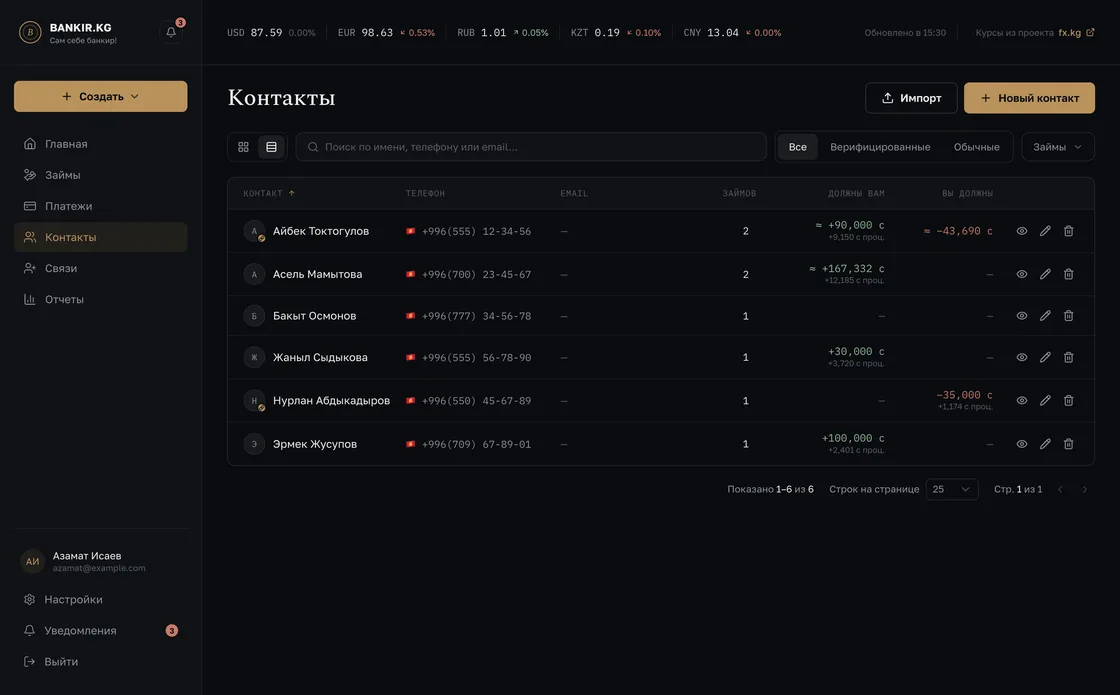View details for Асель Мамытова

coord(1021,274)
